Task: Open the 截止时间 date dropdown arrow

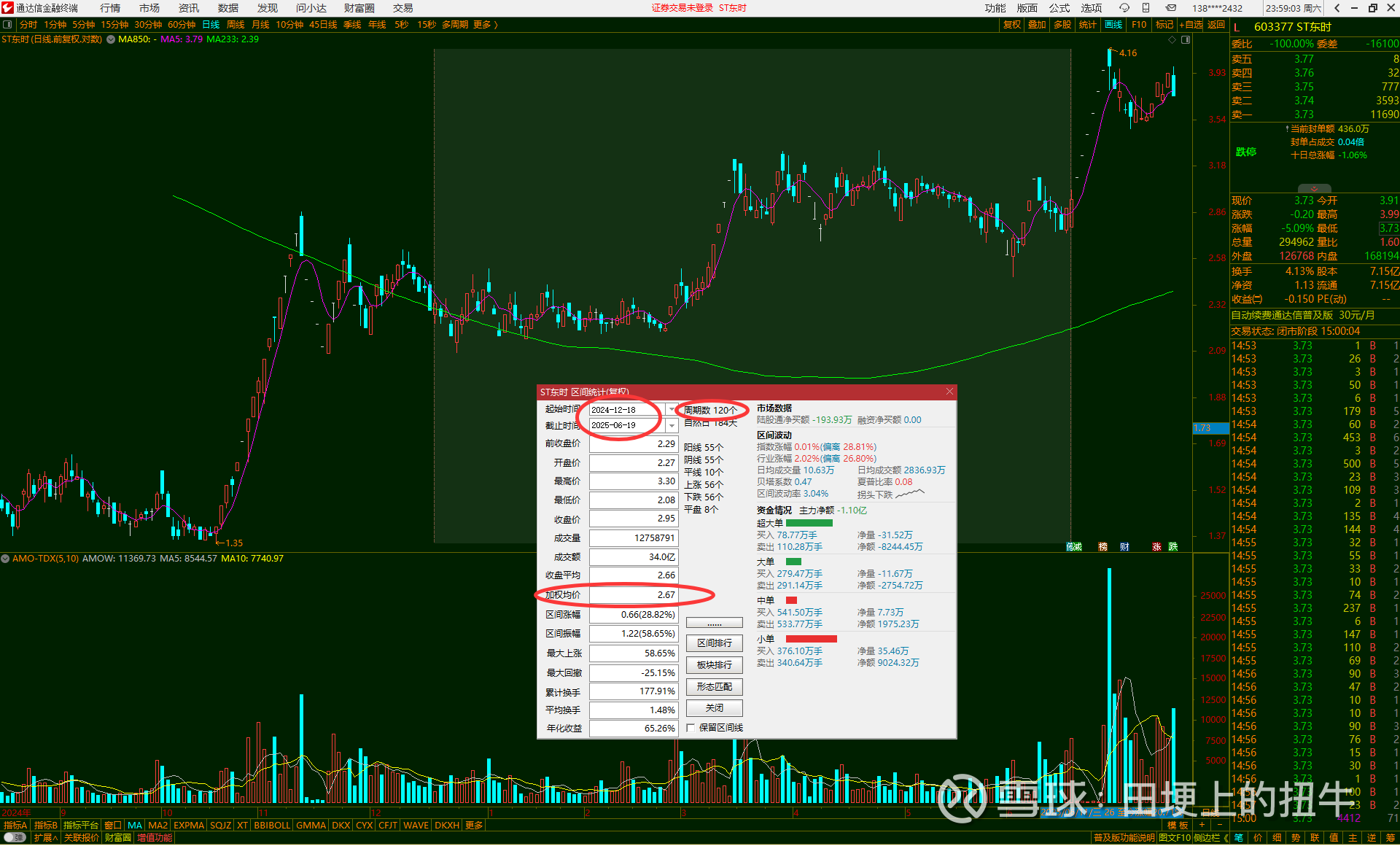Action: tap(672, 425)
